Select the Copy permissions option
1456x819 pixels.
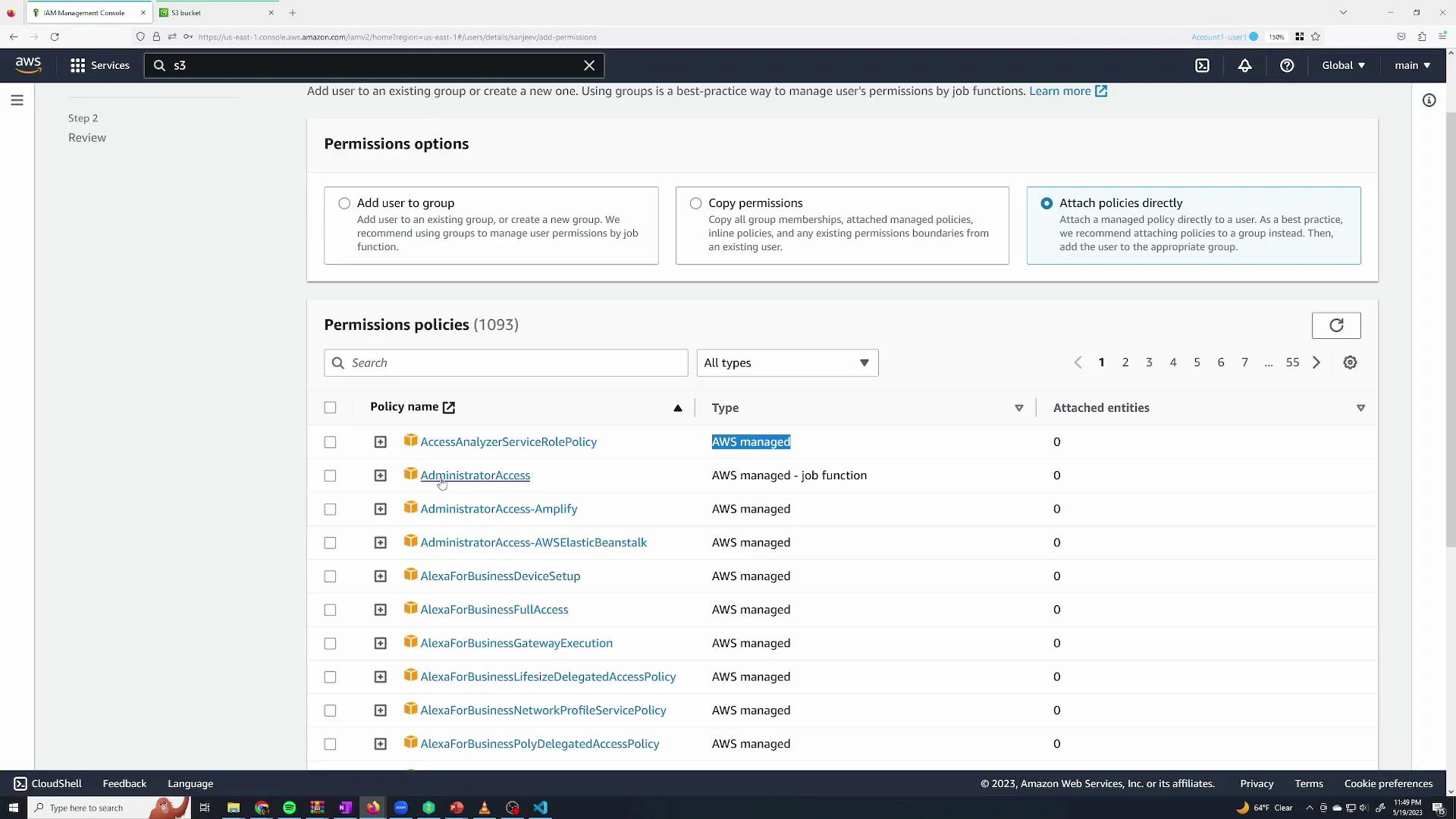tap(695, 203)
